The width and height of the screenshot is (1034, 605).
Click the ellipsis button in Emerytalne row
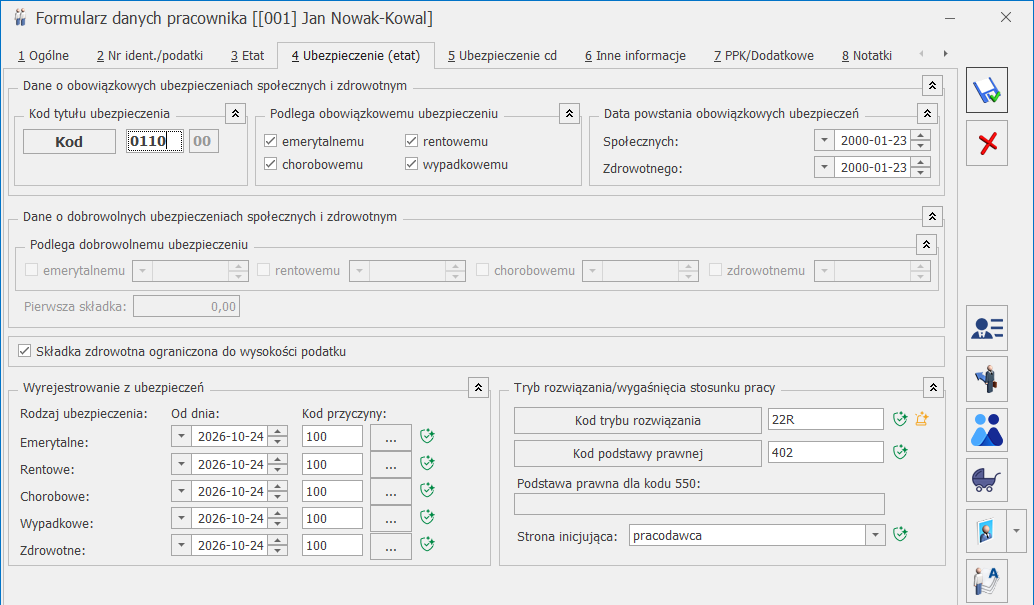click(x=391, y=437)
